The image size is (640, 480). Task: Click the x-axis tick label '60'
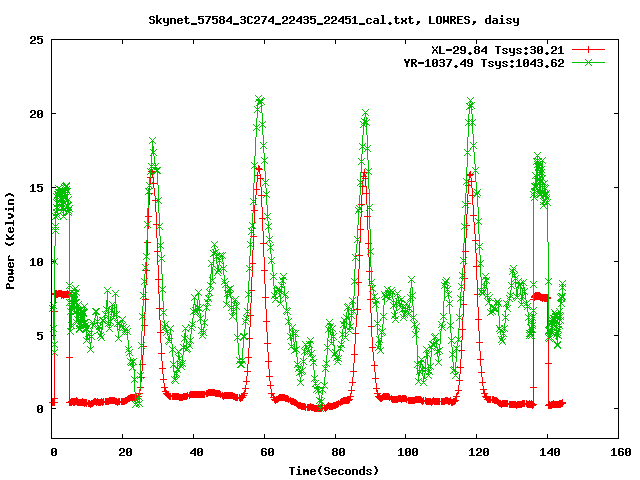pos(267,452)
